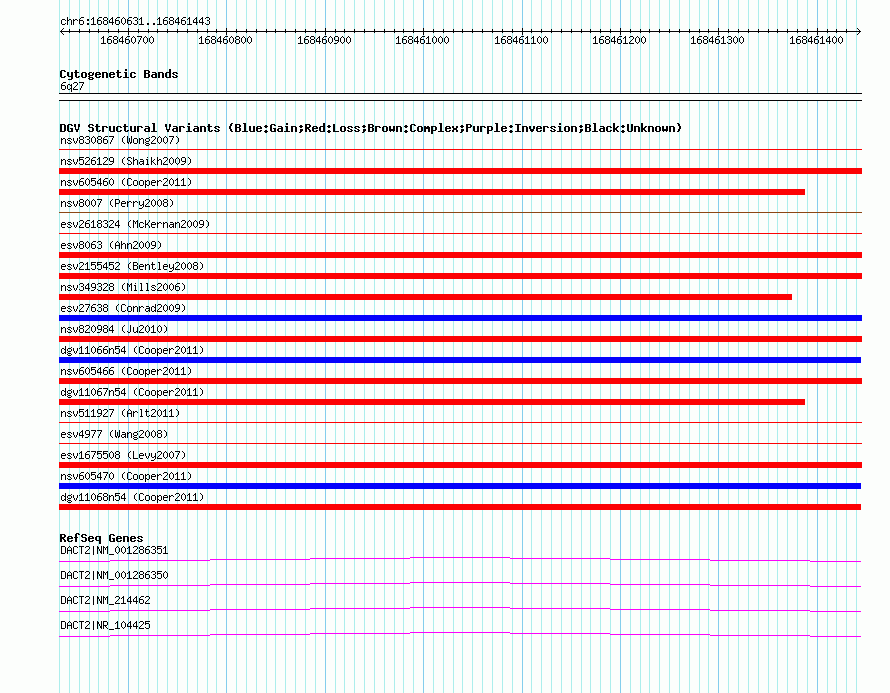Select variant nsv605460 (Cooper2011) label
890x693 pixels.
pos(126,182)
